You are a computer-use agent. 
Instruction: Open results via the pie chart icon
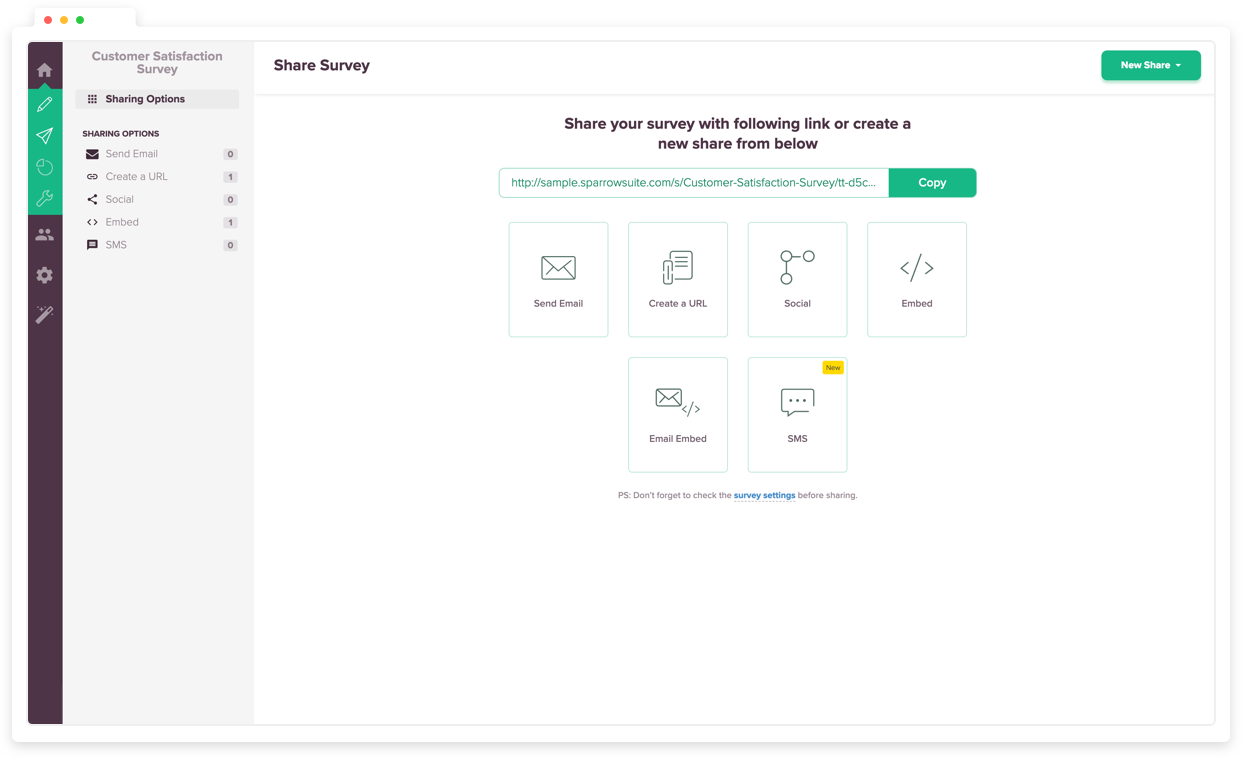[x=44, y=167]
